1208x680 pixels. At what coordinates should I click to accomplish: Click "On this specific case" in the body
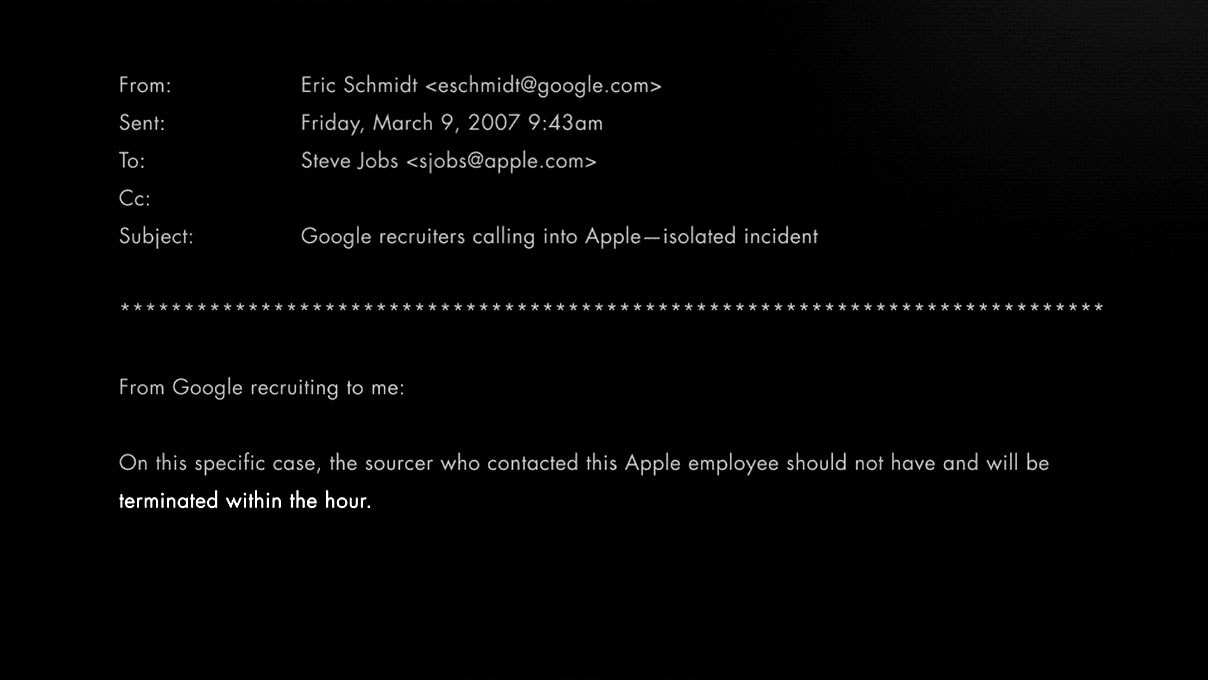coord(217,464)
